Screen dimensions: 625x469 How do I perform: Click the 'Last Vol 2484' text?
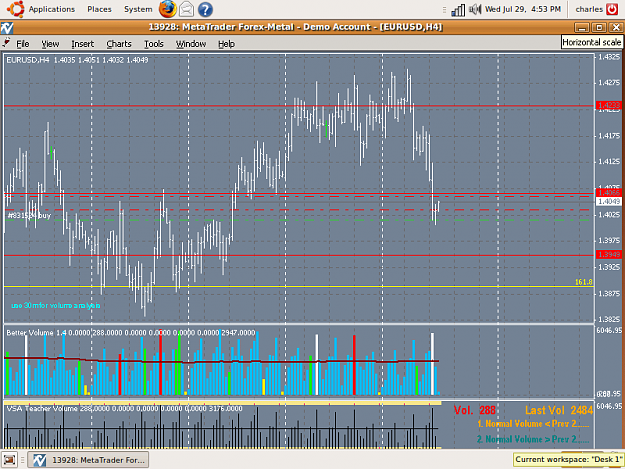[x=559, y=410]
